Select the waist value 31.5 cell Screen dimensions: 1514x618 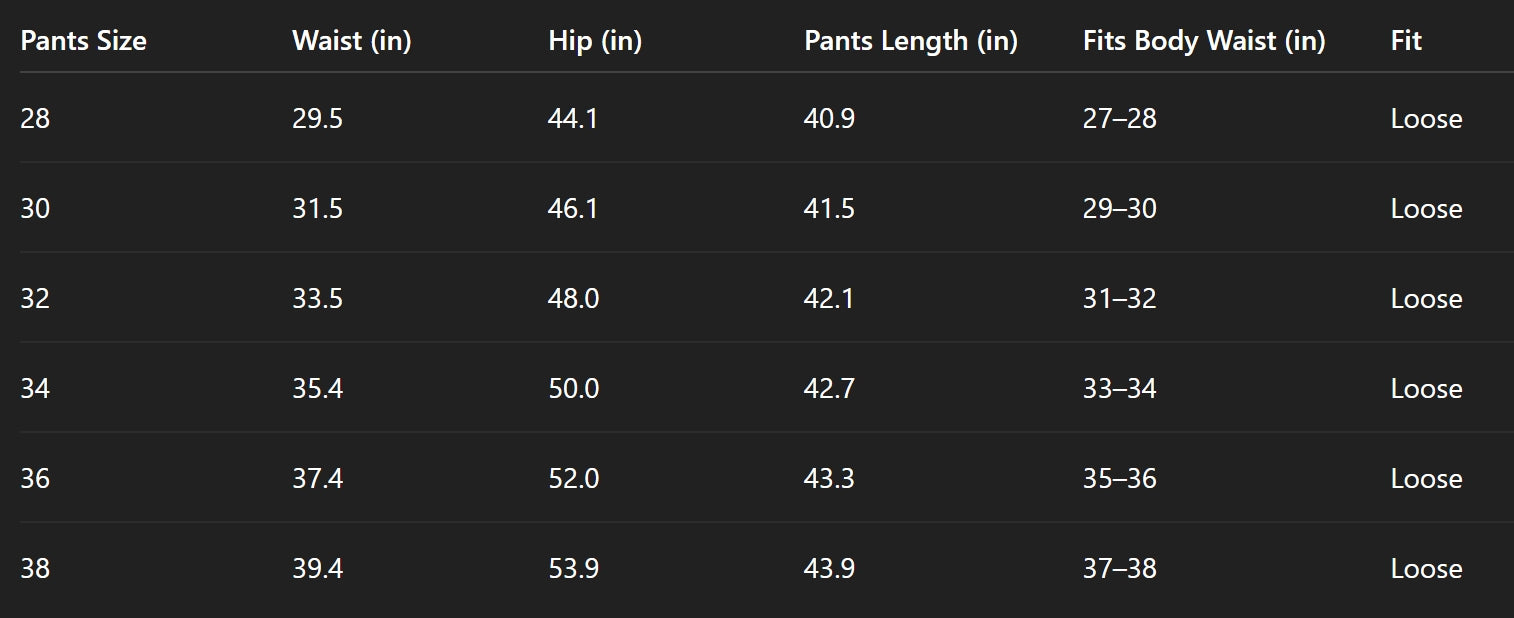[317, 209]
